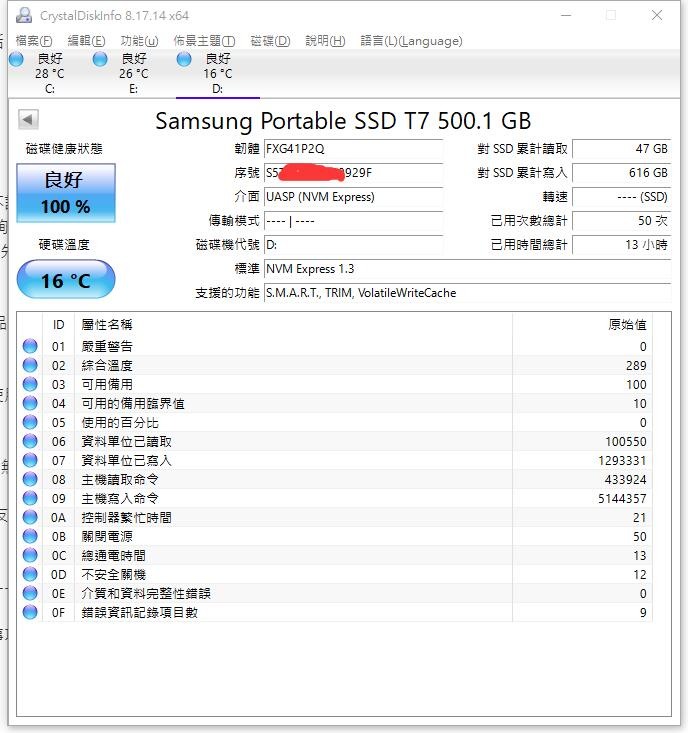Image resolution: width=688 pixels, height=733 pixels.
Task: Select the C: drive status orb
Action: 16,59
